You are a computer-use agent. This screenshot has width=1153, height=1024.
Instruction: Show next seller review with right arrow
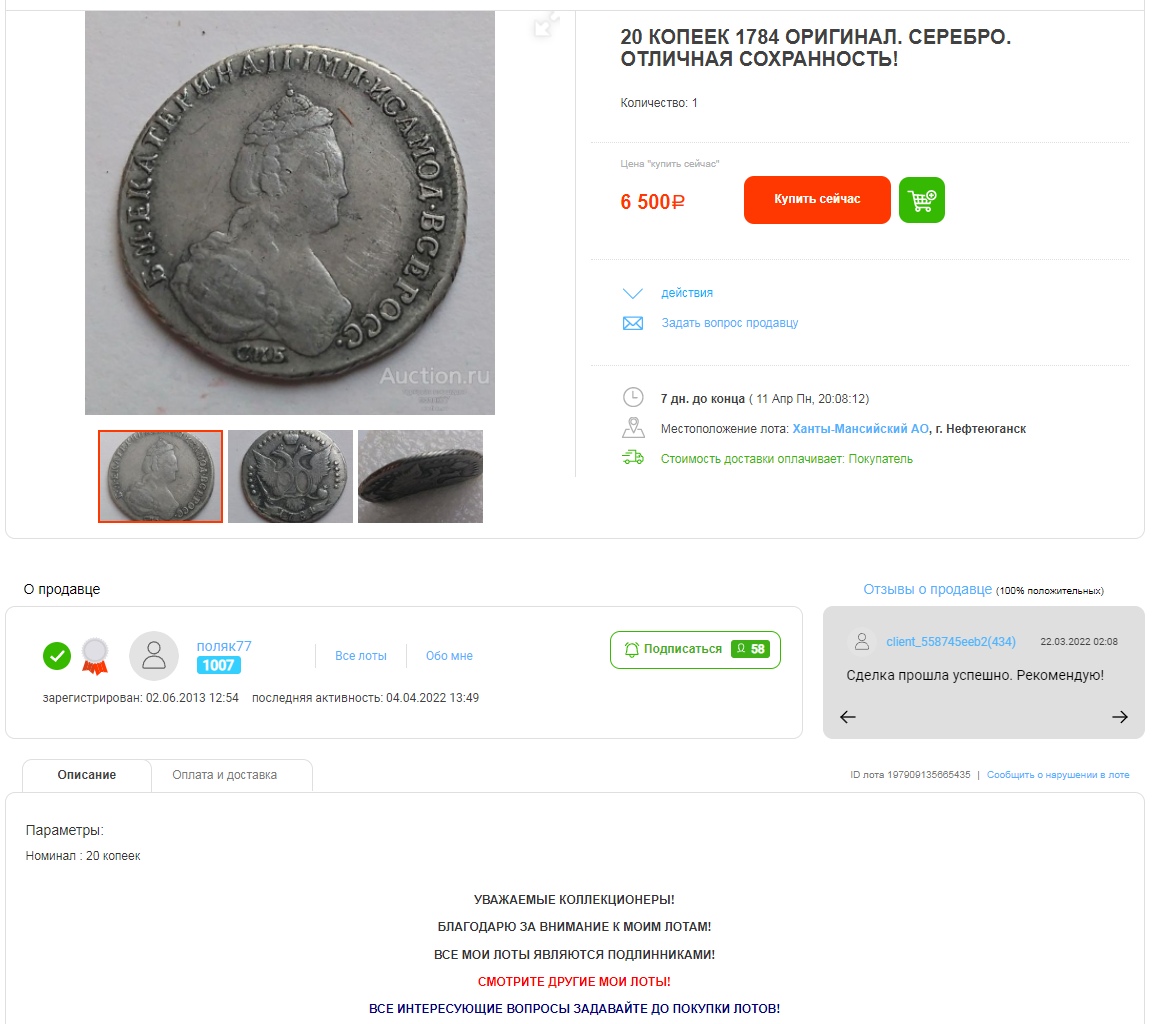1119,717
